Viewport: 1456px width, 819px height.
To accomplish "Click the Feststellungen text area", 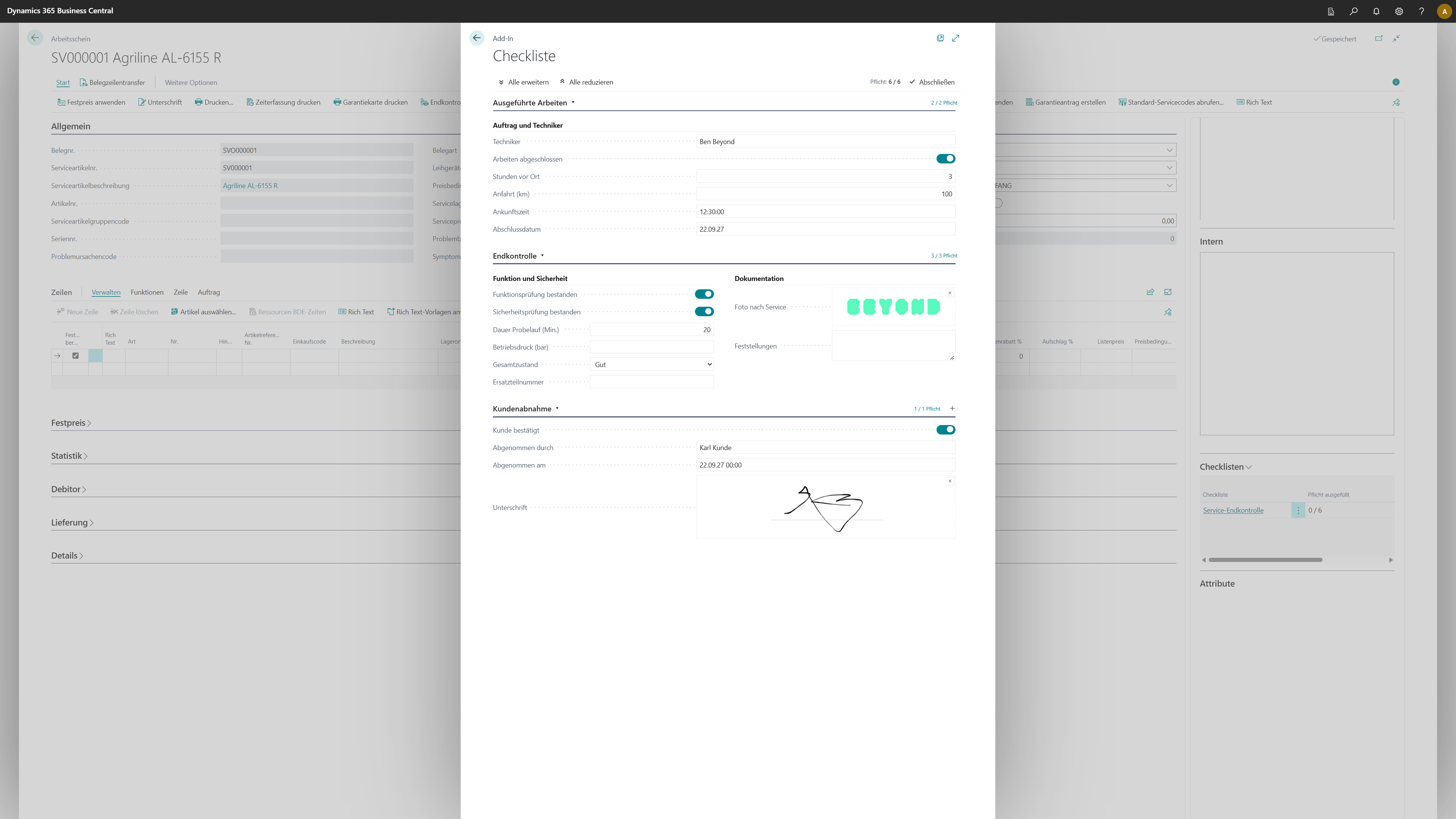I will point(893,346).
